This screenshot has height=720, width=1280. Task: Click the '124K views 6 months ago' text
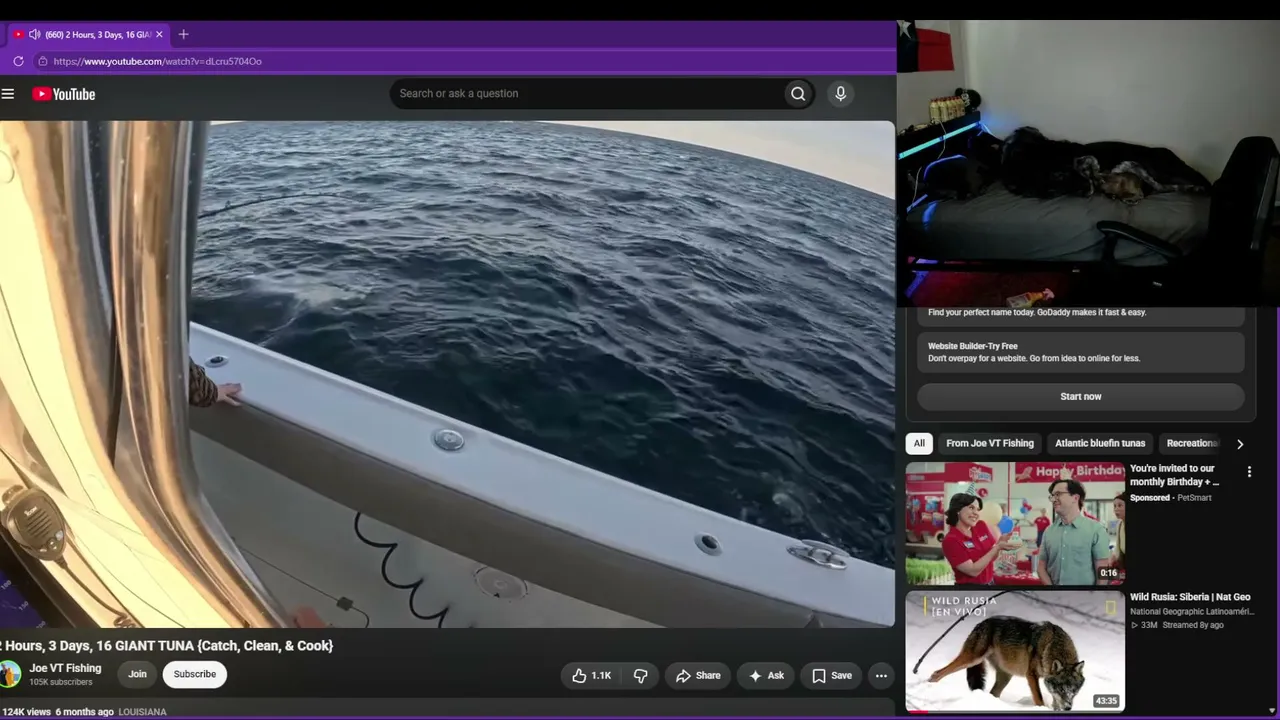point(57,712)
